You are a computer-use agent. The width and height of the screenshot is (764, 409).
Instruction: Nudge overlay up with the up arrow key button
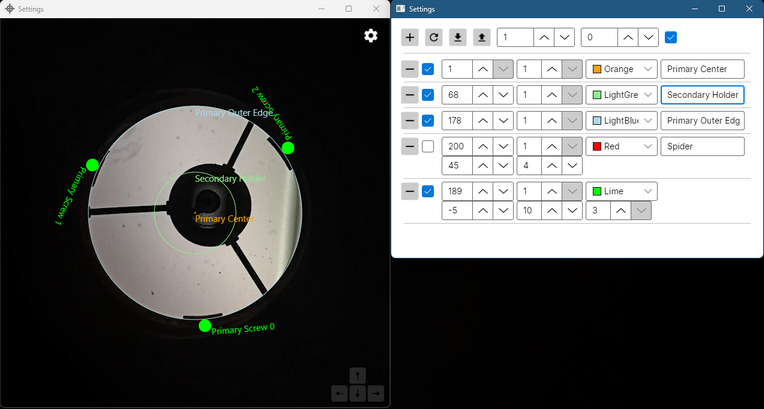tap(357, 376)
